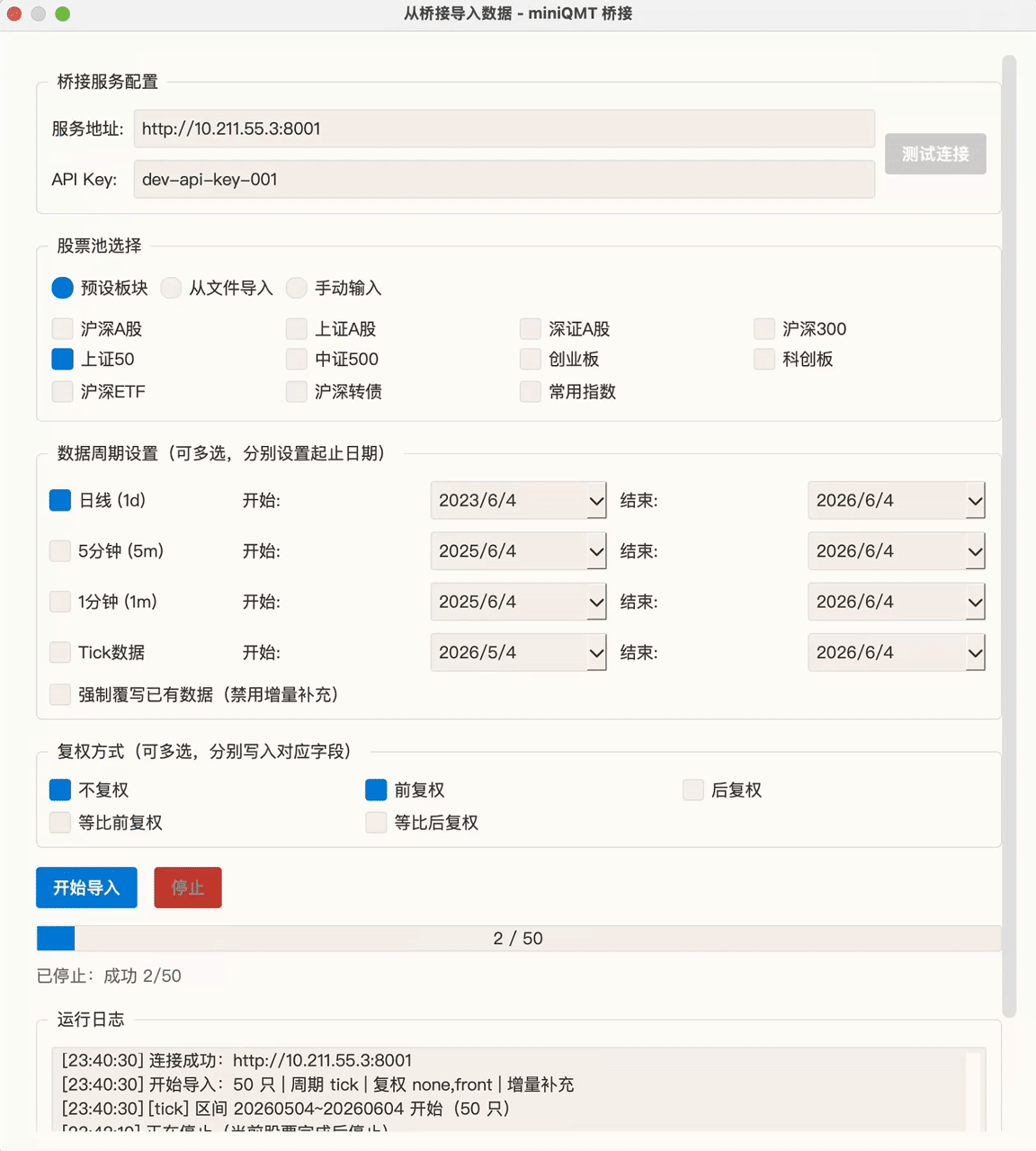1036x1151 pixels.
Task: Check the 沪深A股 checkbox
Action: (62, 328)
